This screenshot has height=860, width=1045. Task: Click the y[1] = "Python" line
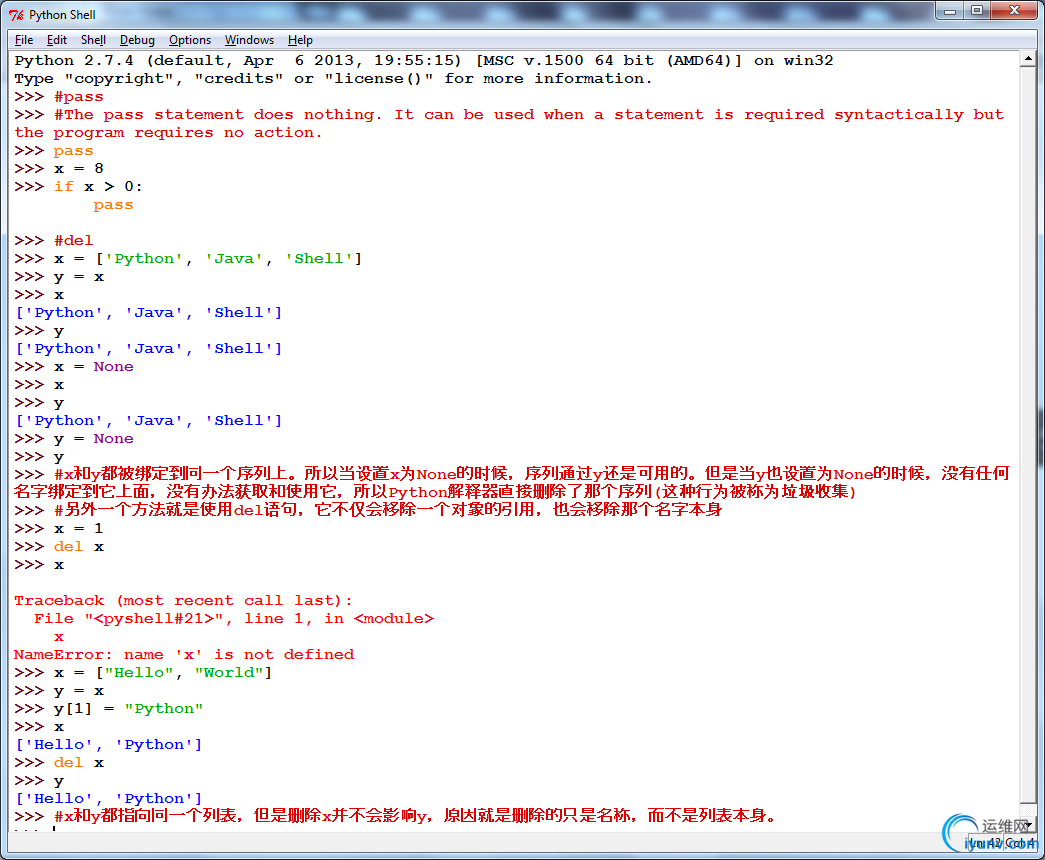[x=129, y=709]
